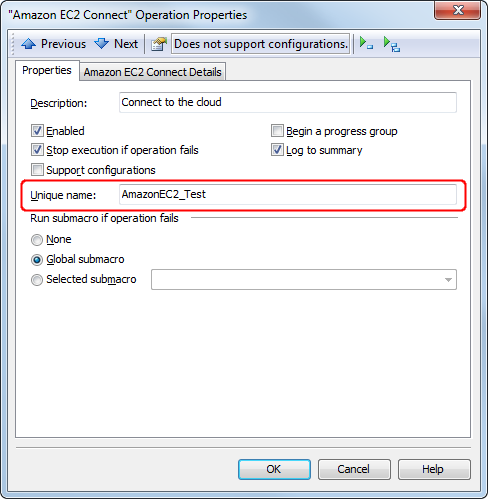The width and height of the screenshot is (488, 499).
Task: Select the None submacro option
Action: pyautogui.click(x=37, y=240)
